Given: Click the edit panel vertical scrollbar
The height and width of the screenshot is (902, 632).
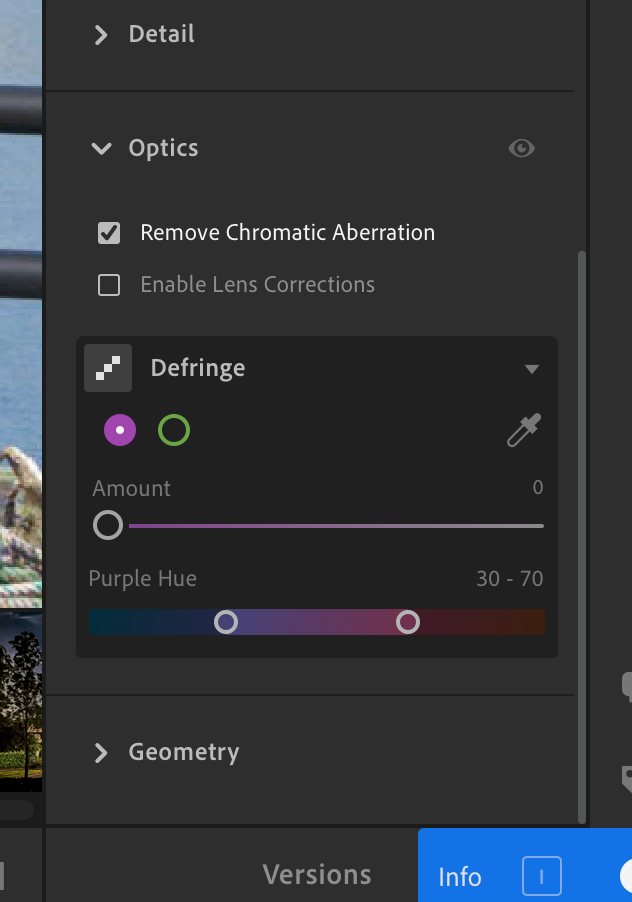Looking at the screenshot, I should (582, 530).
